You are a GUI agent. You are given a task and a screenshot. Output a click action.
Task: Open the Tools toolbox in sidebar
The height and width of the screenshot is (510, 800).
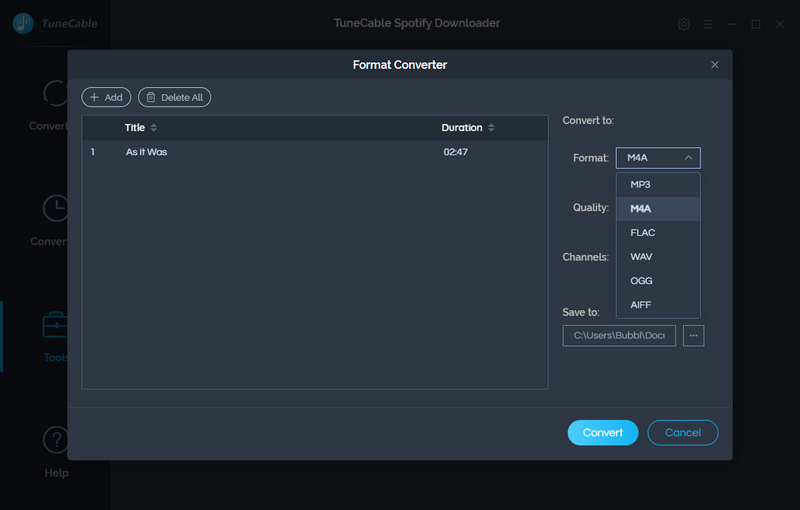point(55,337)
